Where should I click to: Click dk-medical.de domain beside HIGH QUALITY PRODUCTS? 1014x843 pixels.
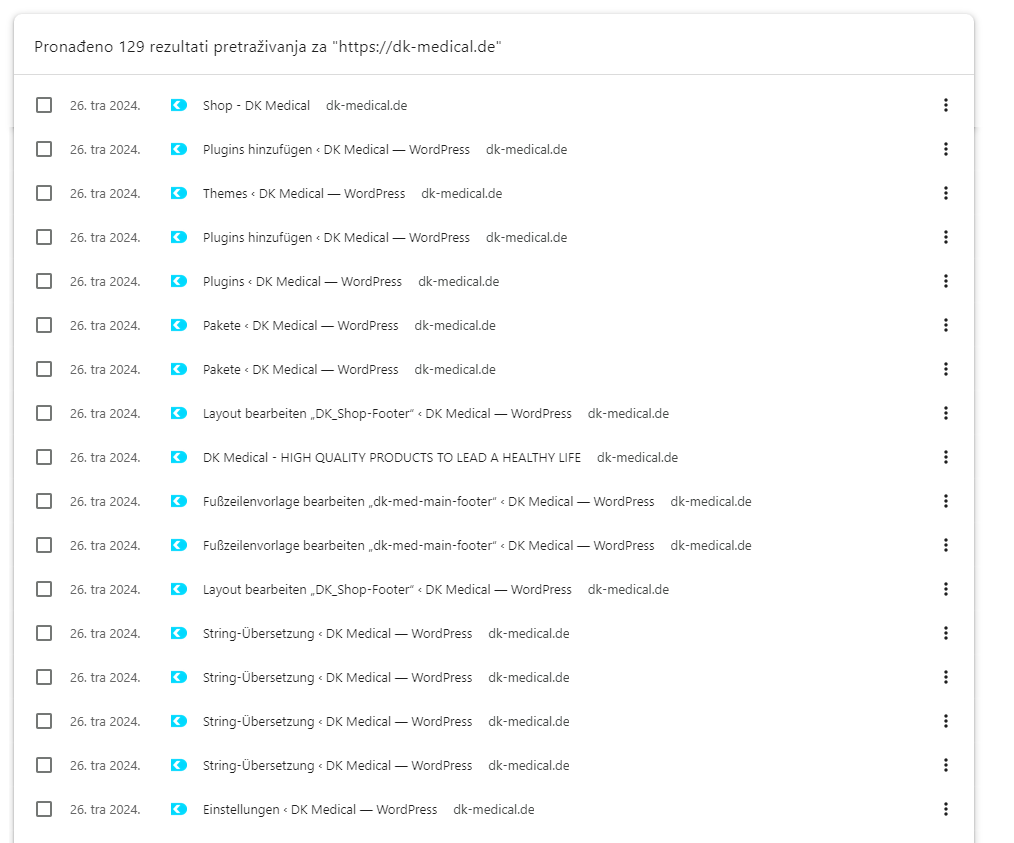click(x=638, y=458)
